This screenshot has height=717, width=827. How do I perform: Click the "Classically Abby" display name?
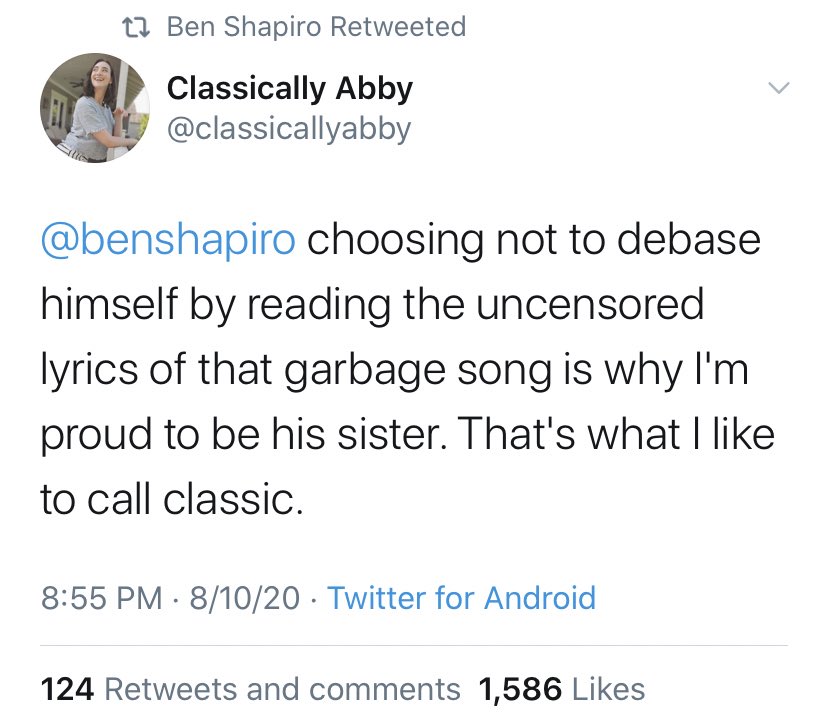point(289,88)
